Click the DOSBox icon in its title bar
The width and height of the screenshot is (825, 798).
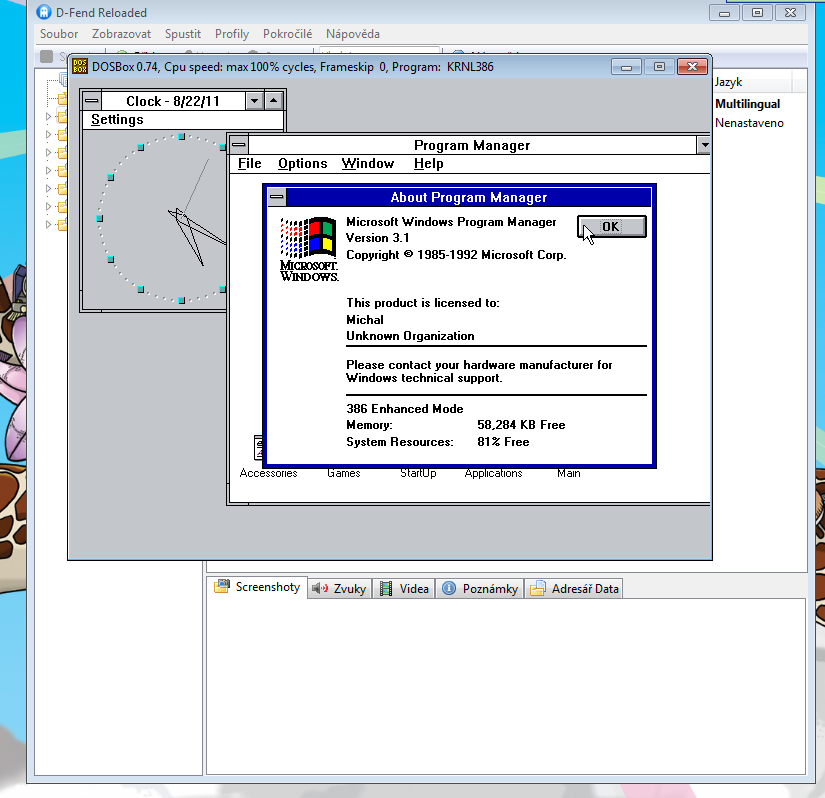(80, 67)
